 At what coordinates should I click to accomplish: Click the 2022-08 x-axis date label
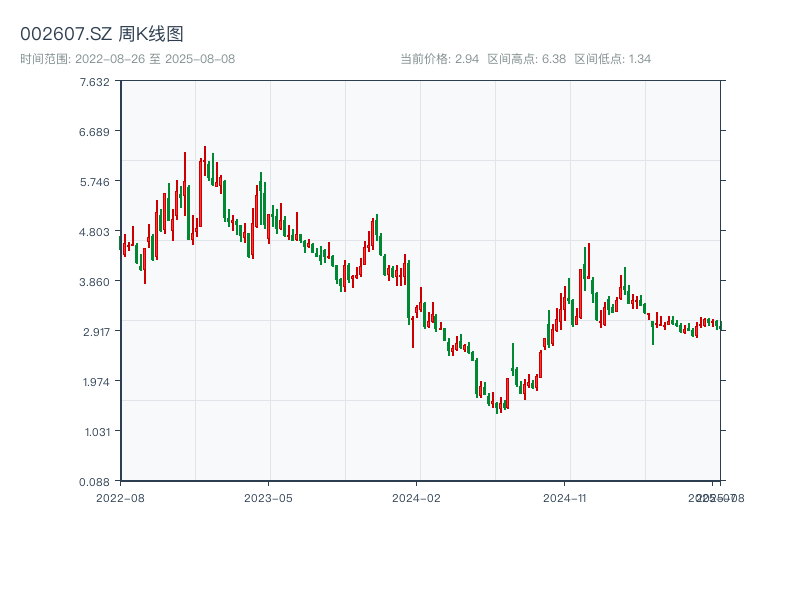click(120, 497)
